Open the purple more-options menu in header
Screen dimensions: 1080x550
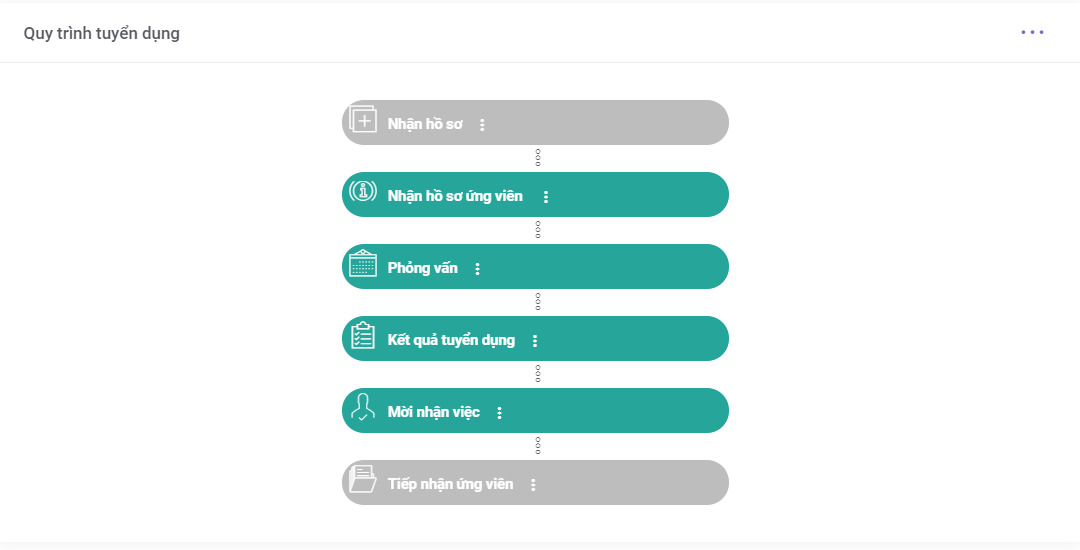pyautogui.click(x=1032, y=32)
